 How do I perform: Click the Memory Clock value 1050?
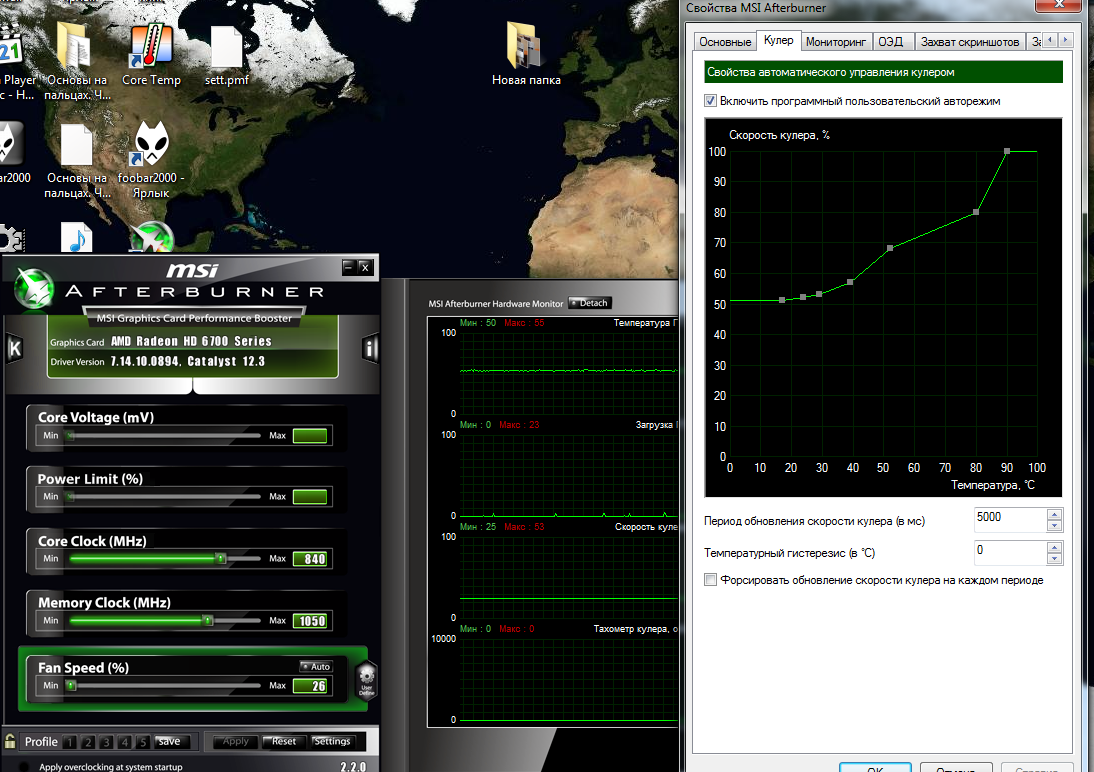(x=311, y=621)
